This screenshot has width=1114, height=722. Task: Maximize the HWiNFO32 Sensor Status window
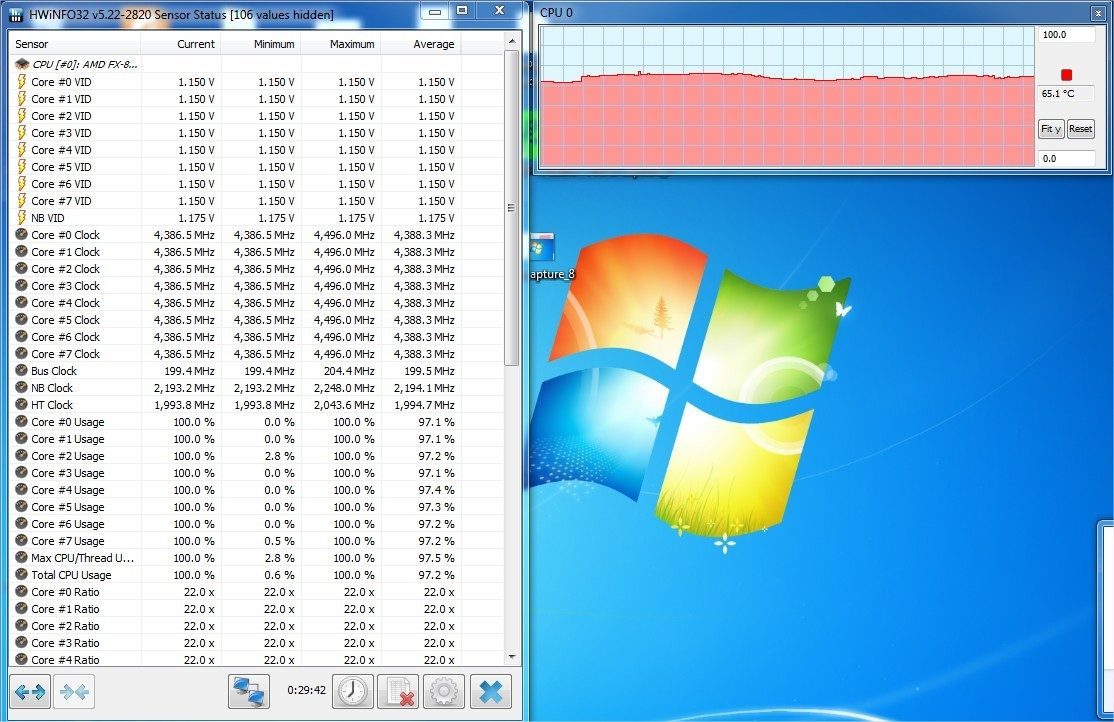pyautogui.click(x=463, y=11)
